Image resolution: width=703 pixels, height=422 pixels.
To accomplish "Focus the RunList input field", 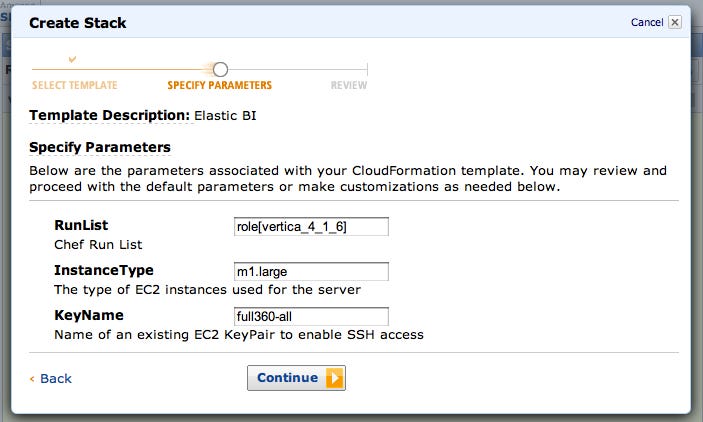I will click(310, 227).
